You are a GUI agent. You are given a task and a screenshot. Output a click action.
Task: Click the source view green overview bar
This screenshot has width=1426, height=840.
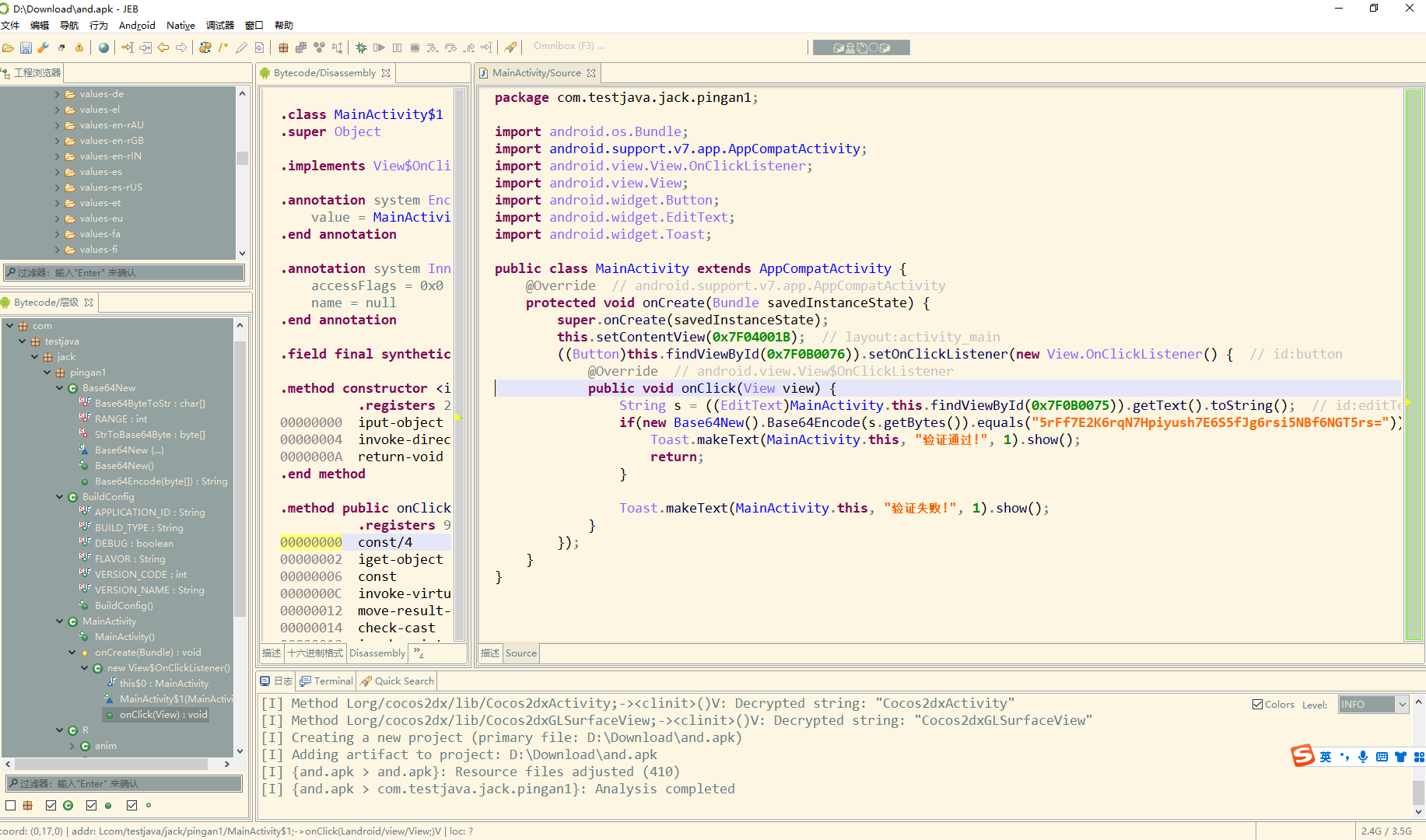pyautogui.click(x=1414, y=365)
